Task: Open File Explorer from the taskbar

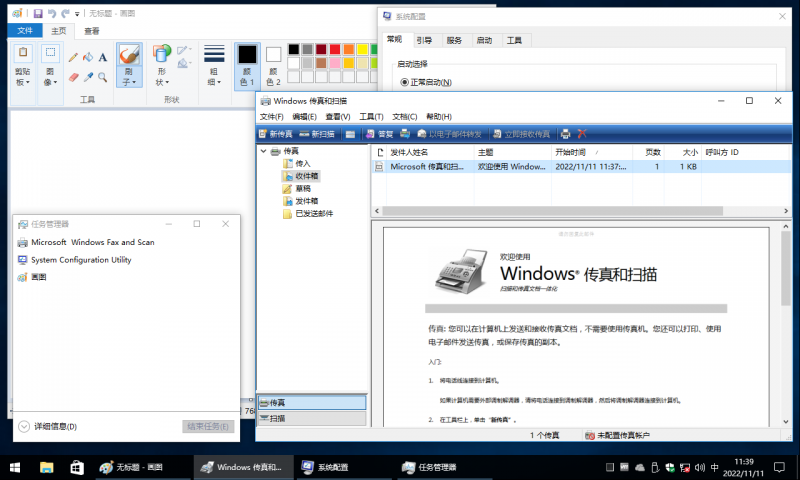Action: (x=46, y=467)
